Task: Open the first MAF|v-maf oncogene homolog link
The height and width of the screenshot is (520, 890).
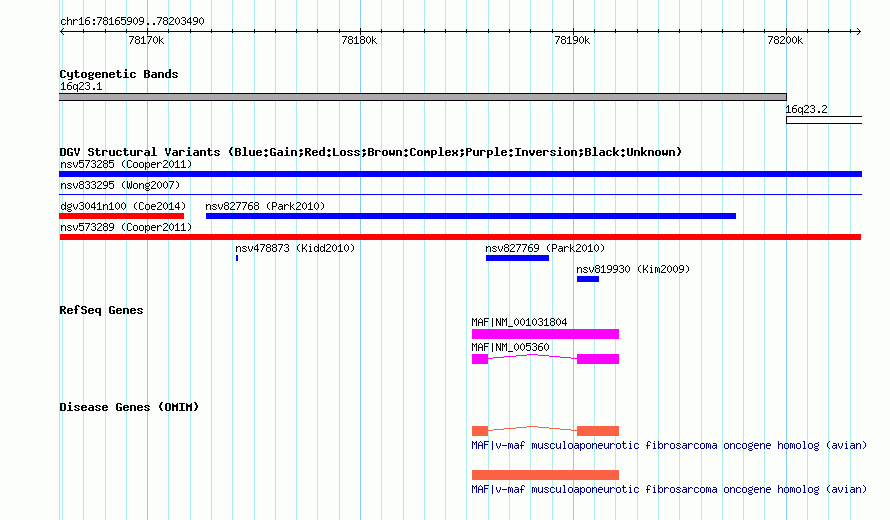Action: (669, 446)
